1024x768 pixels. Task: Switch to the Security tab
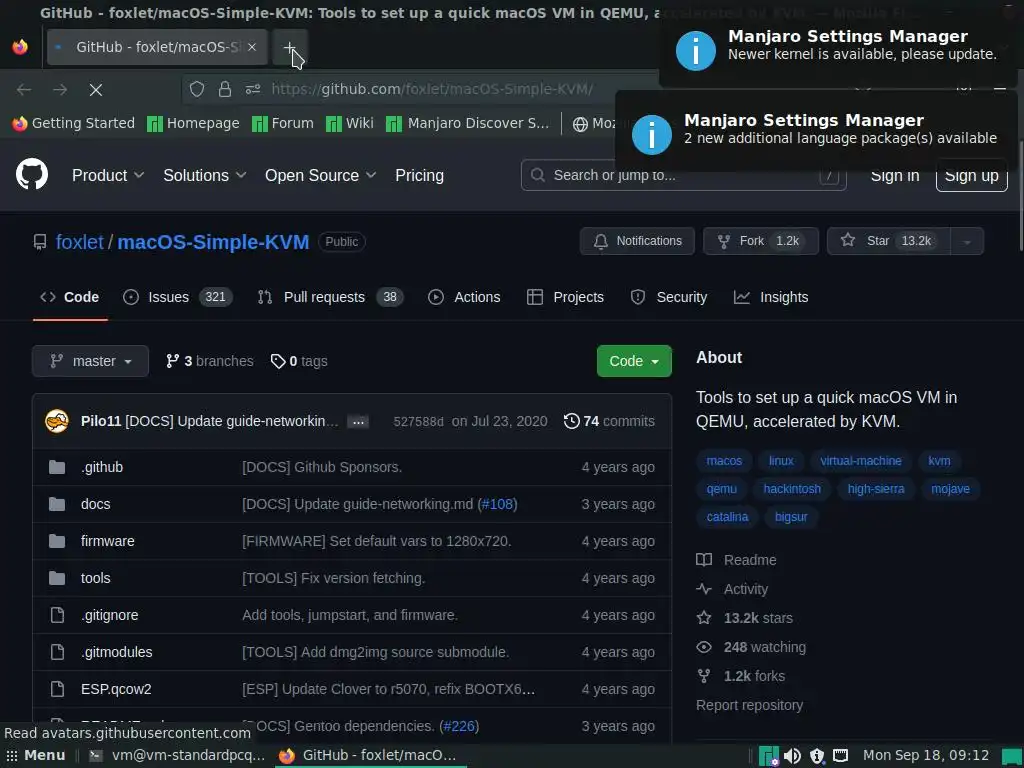pyautogui.click(x=669, y=297)
